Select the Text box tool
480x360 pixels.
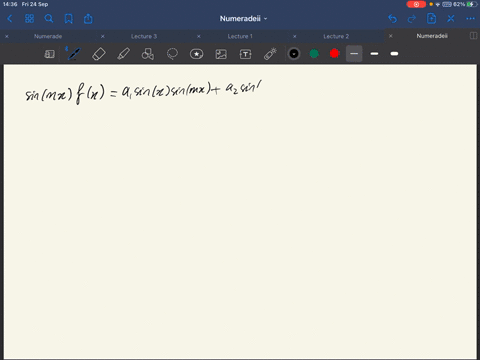tap(246, 54)
